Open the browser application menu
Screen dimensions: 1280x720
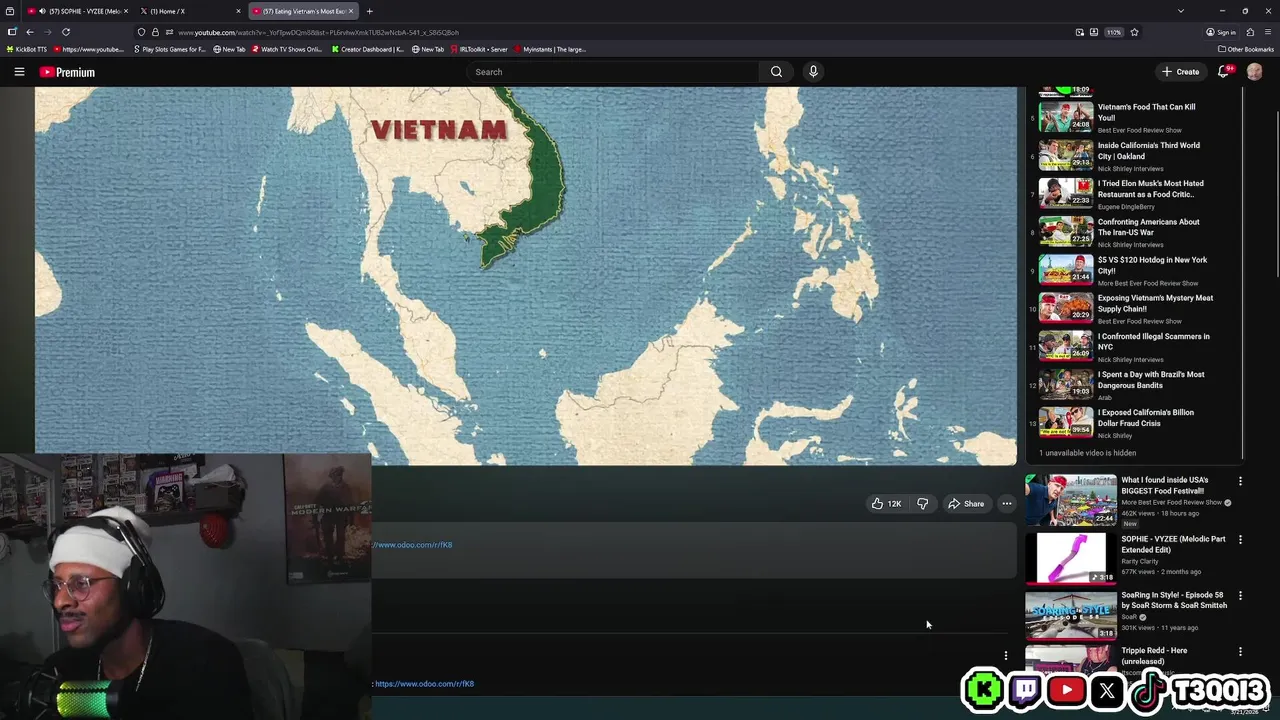[x=1267, y=32]
